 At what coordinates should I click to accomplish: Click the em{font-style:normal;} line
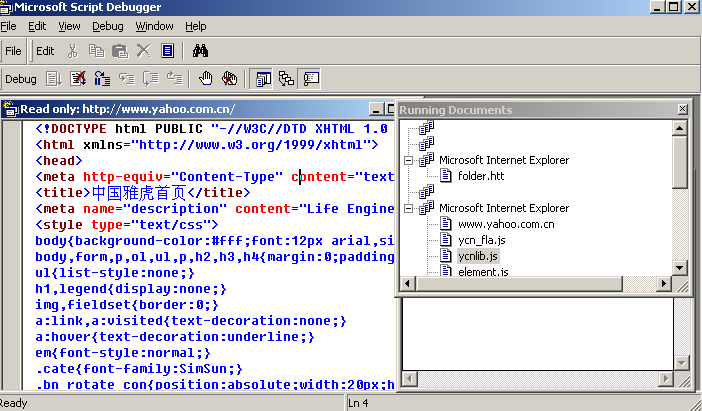(123, 353)
